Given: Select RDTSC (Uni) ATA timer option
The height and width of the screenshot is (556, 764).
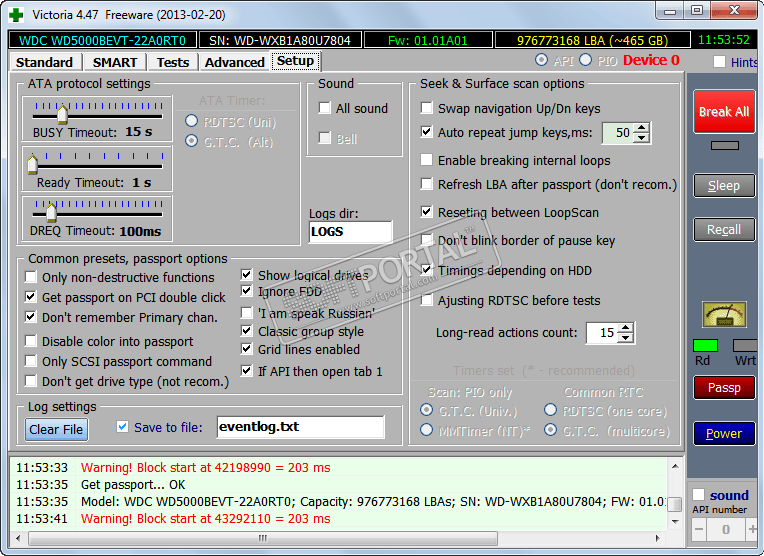Looking at the screenshot, I should 191,121.
